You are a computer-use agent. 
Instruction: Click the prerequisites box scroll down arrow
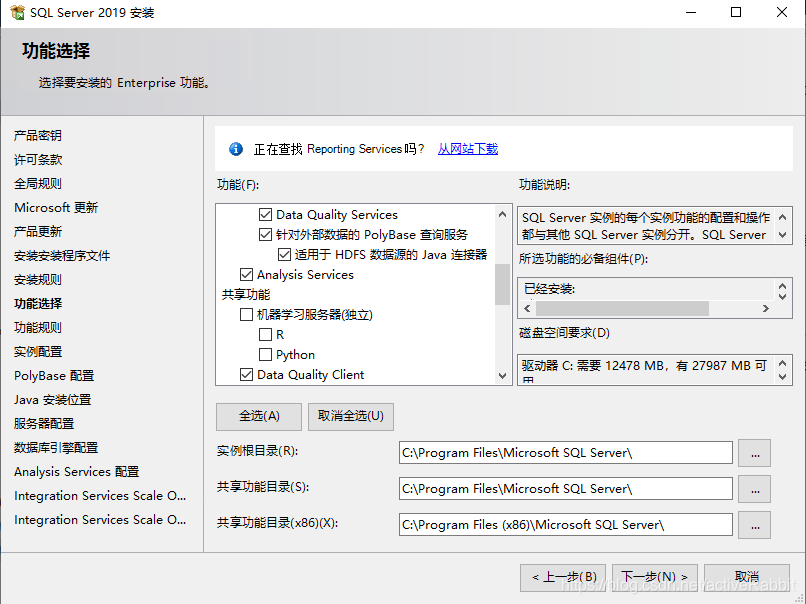(x=782, y=296)
